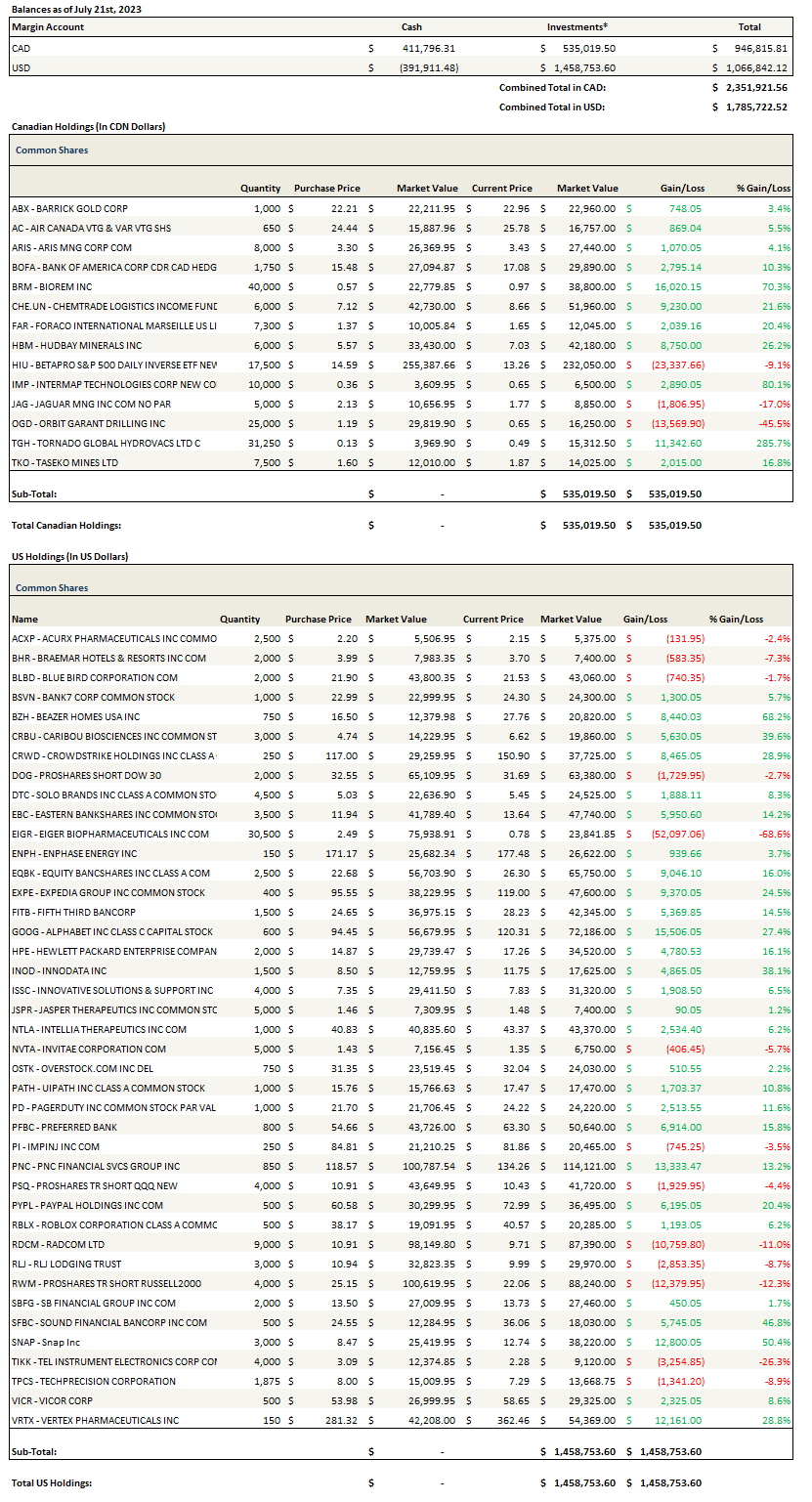This screenshot has height=1502, width=812.
Task: Select the ABX - Barrick Gold Corp row name
Action: pos(69,208)
